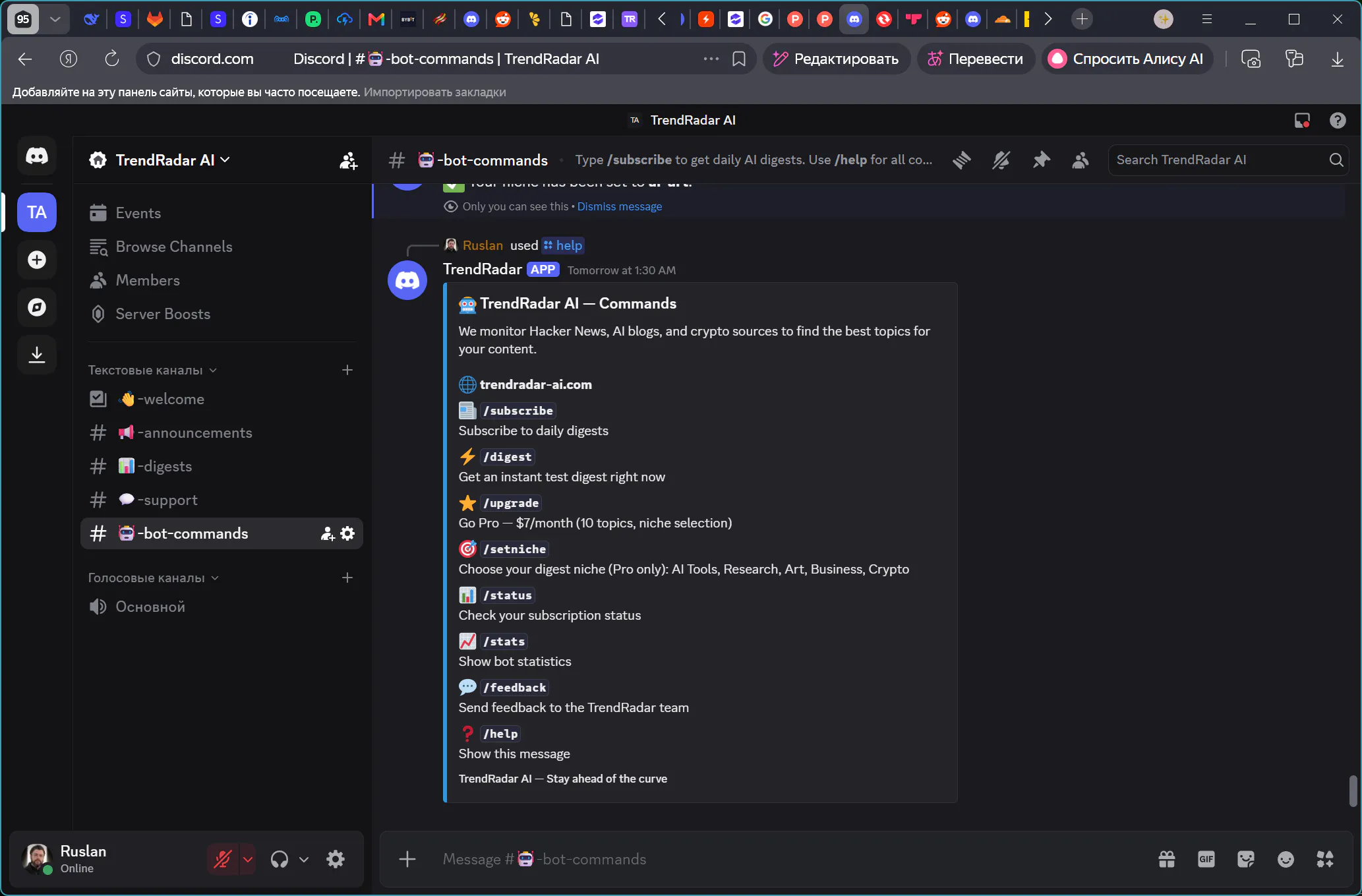Create channel in Голосовые каналы
Screen dimensions: 1362x896
[347, 578]
